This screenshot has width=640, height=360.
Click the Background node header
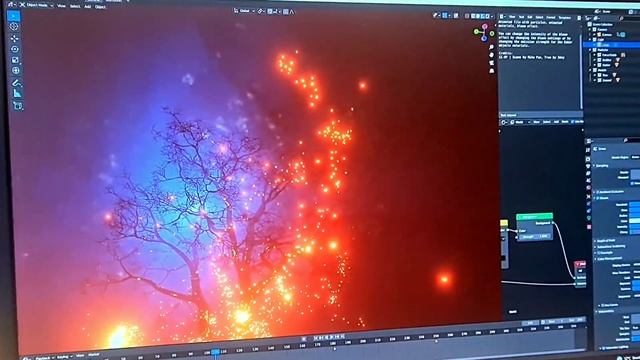(x=534, y=217)
